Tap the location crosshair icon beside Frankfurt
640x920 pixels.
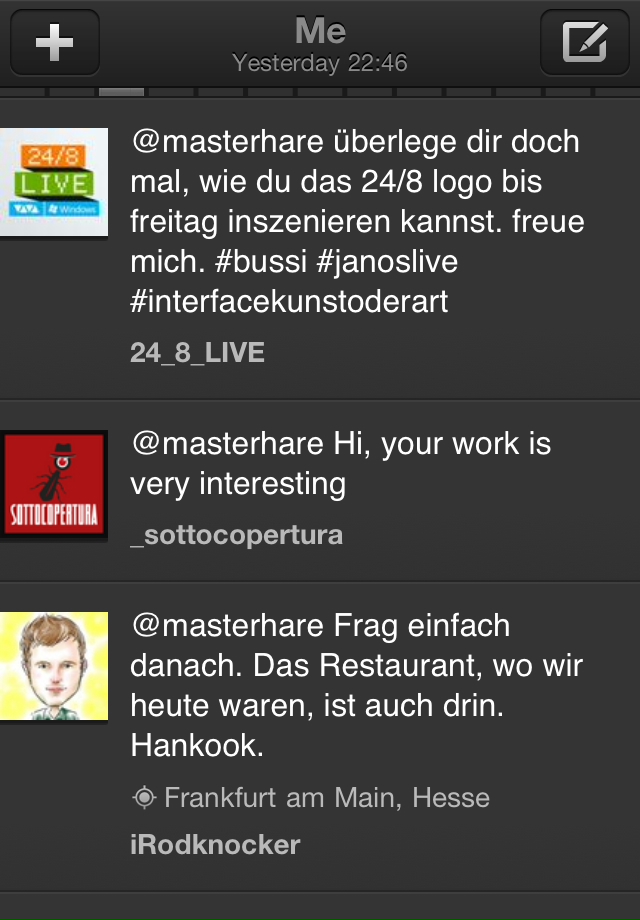click(x=144, y=798)
